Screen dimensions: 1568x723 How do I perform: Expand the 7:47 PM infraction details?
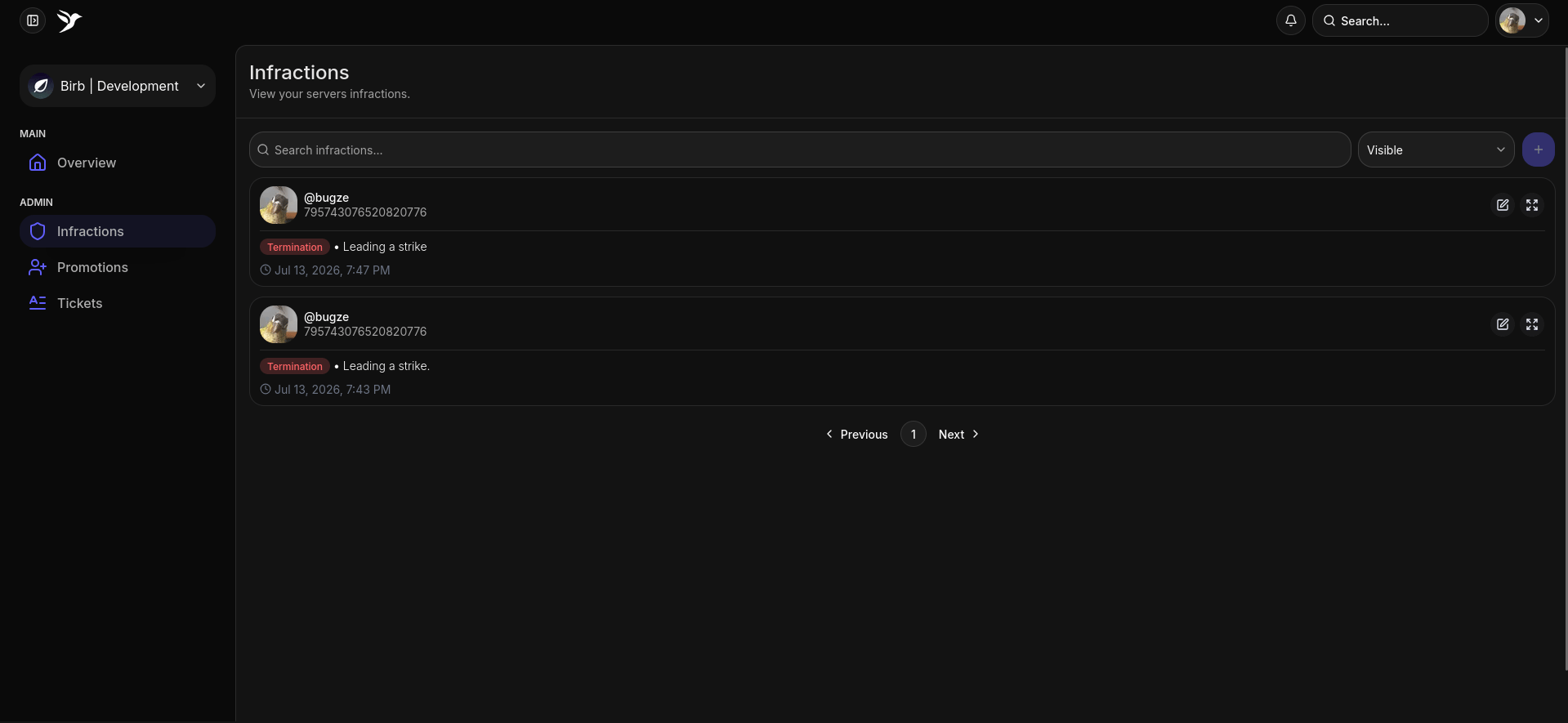click(x=1532, y=205)
